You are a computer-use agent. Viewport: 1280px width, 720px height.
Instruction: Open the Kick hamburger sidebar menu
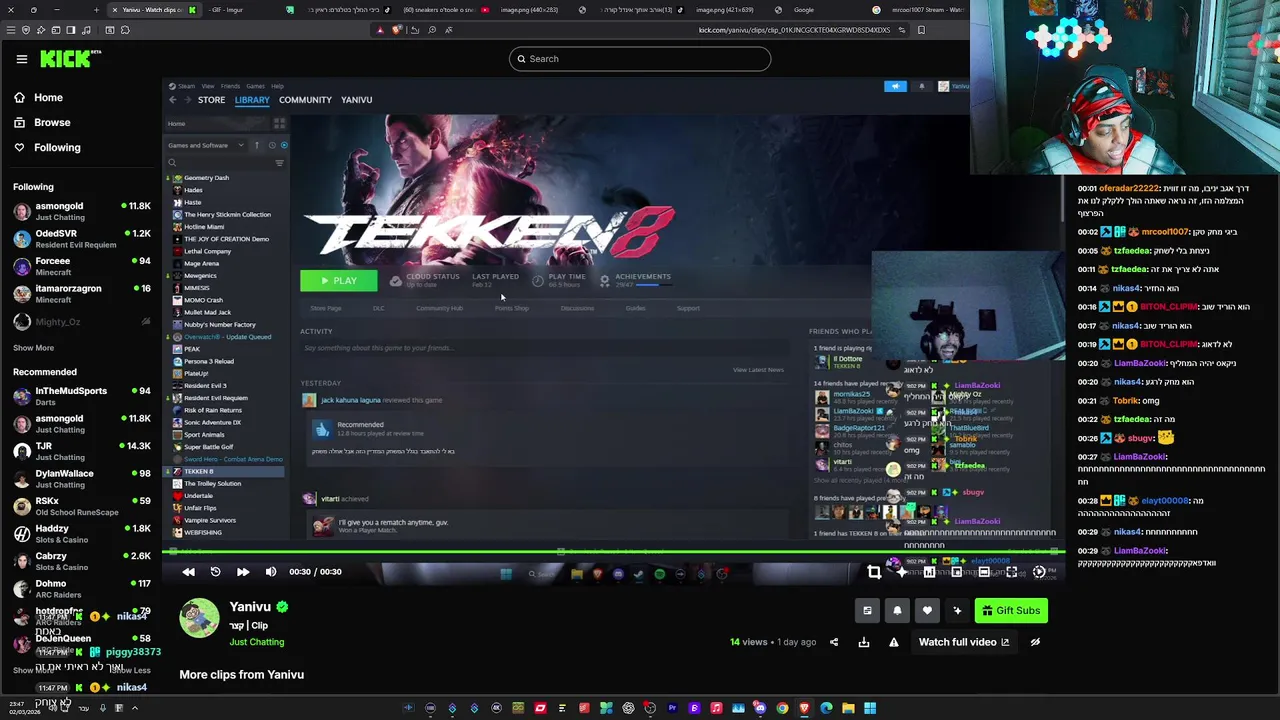21,59
